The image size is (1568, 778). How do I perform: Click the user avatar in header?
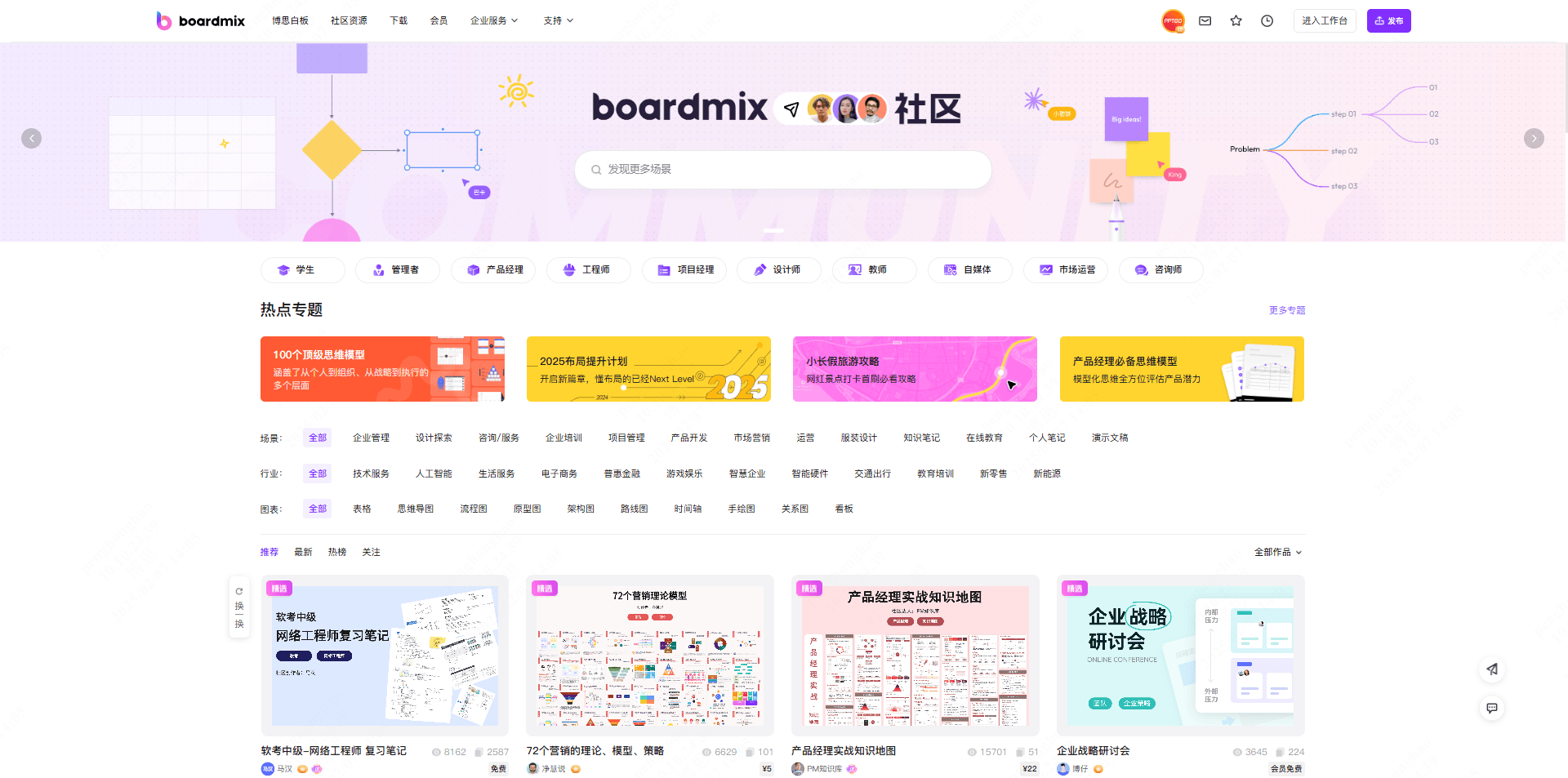(1173, 20)
